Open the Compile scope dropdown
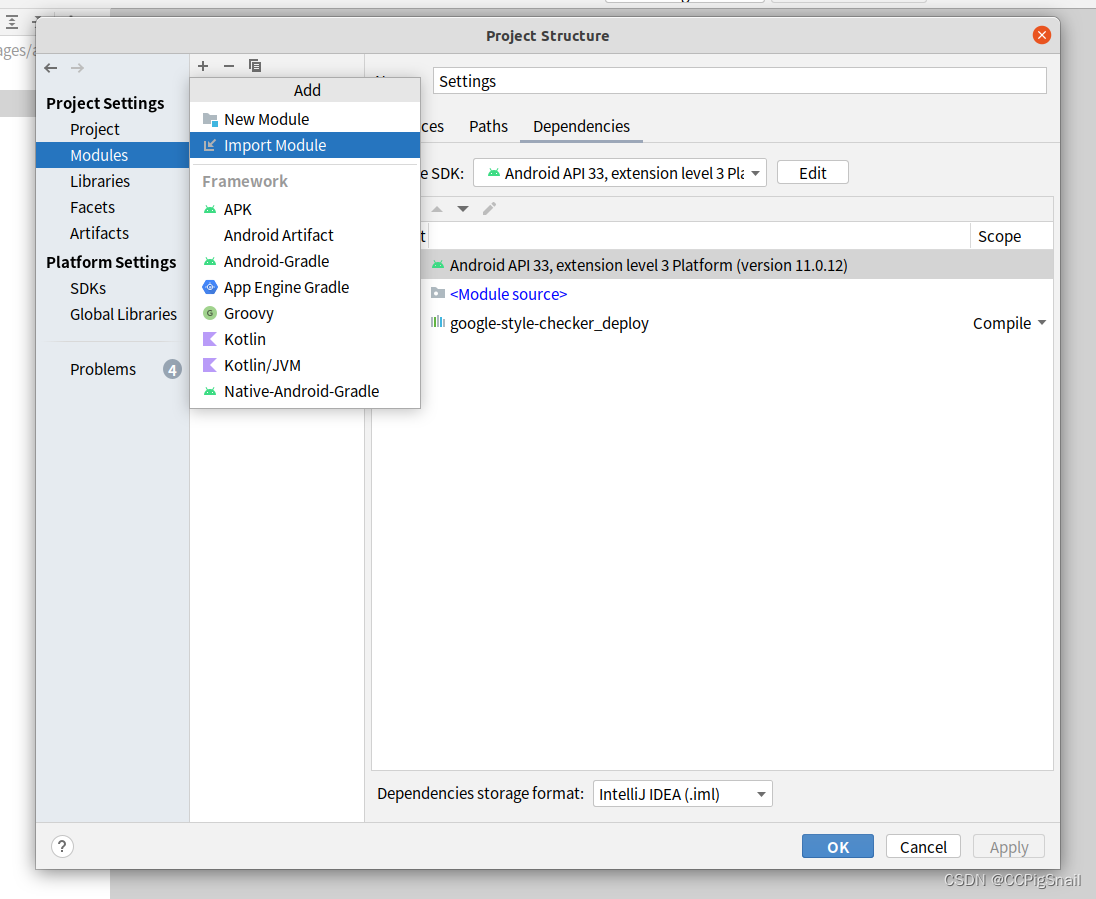This screenshot has height=899, width=1096. (x=1009, y=324)
